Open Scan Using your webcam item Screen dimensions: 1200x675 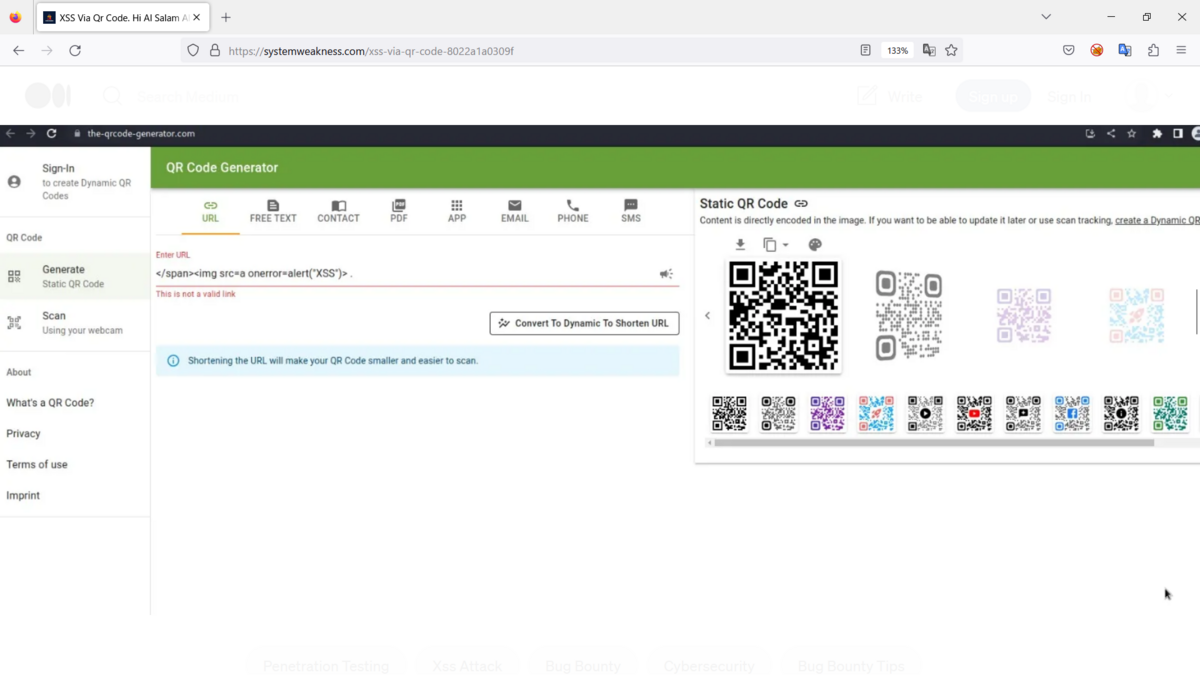tap(75, 322)
